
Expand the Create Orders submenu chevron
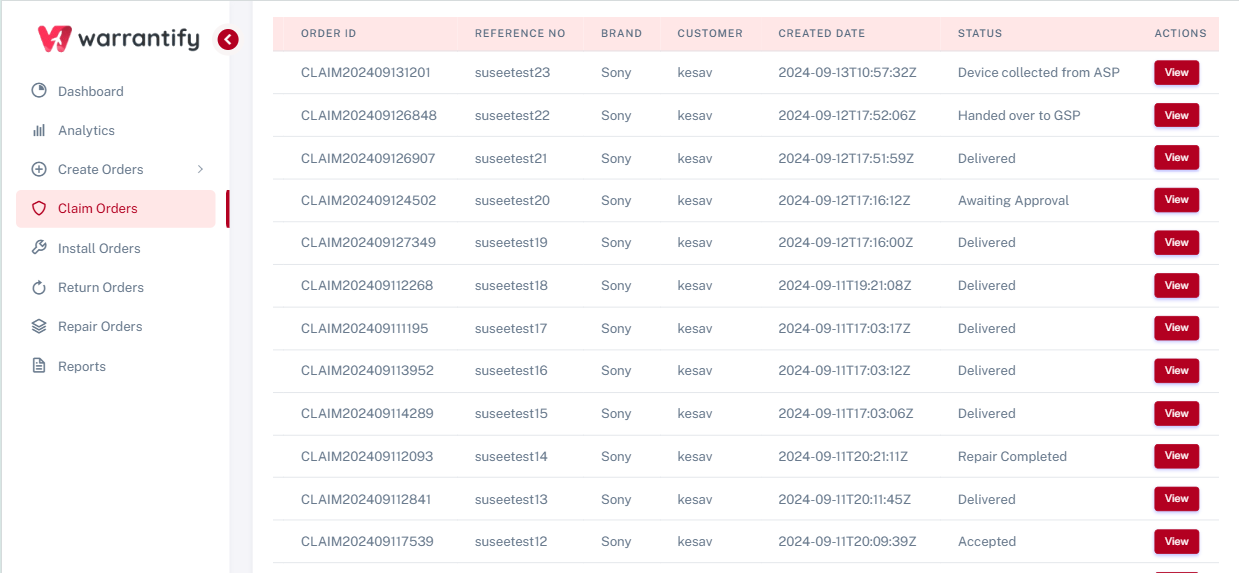click(200, 169)
